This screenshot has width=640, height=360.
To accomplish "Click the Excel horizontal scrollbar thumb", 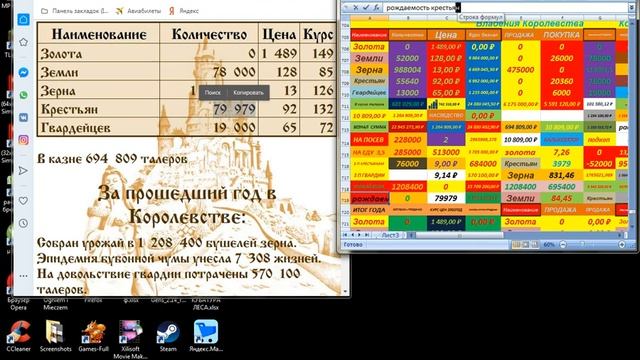I will click(x=460, y=235).
